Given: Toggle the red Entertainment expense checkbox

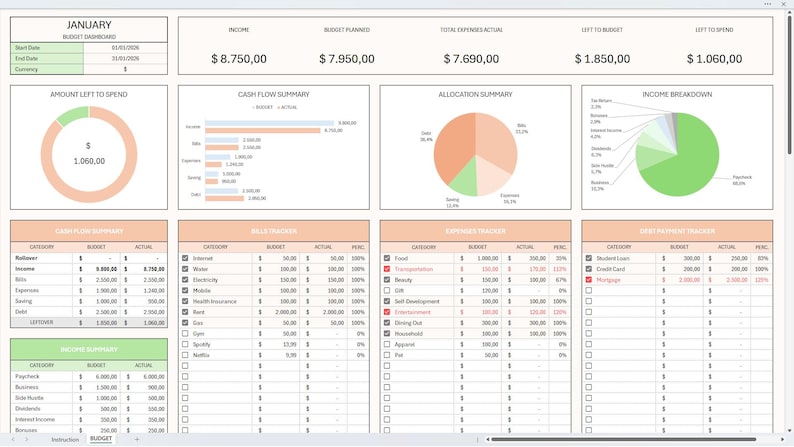Looking at the screenshot, I should click(387, 312).
